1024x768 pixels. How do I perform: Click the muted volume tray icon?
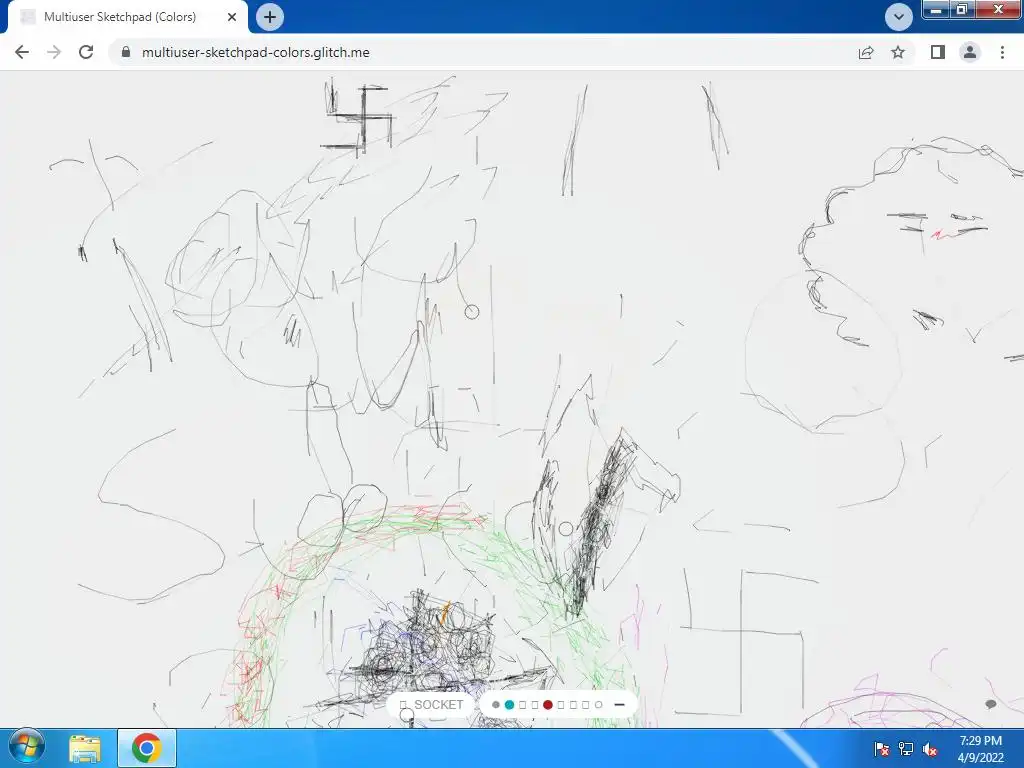pyautogui.click(x=930, y=749)
